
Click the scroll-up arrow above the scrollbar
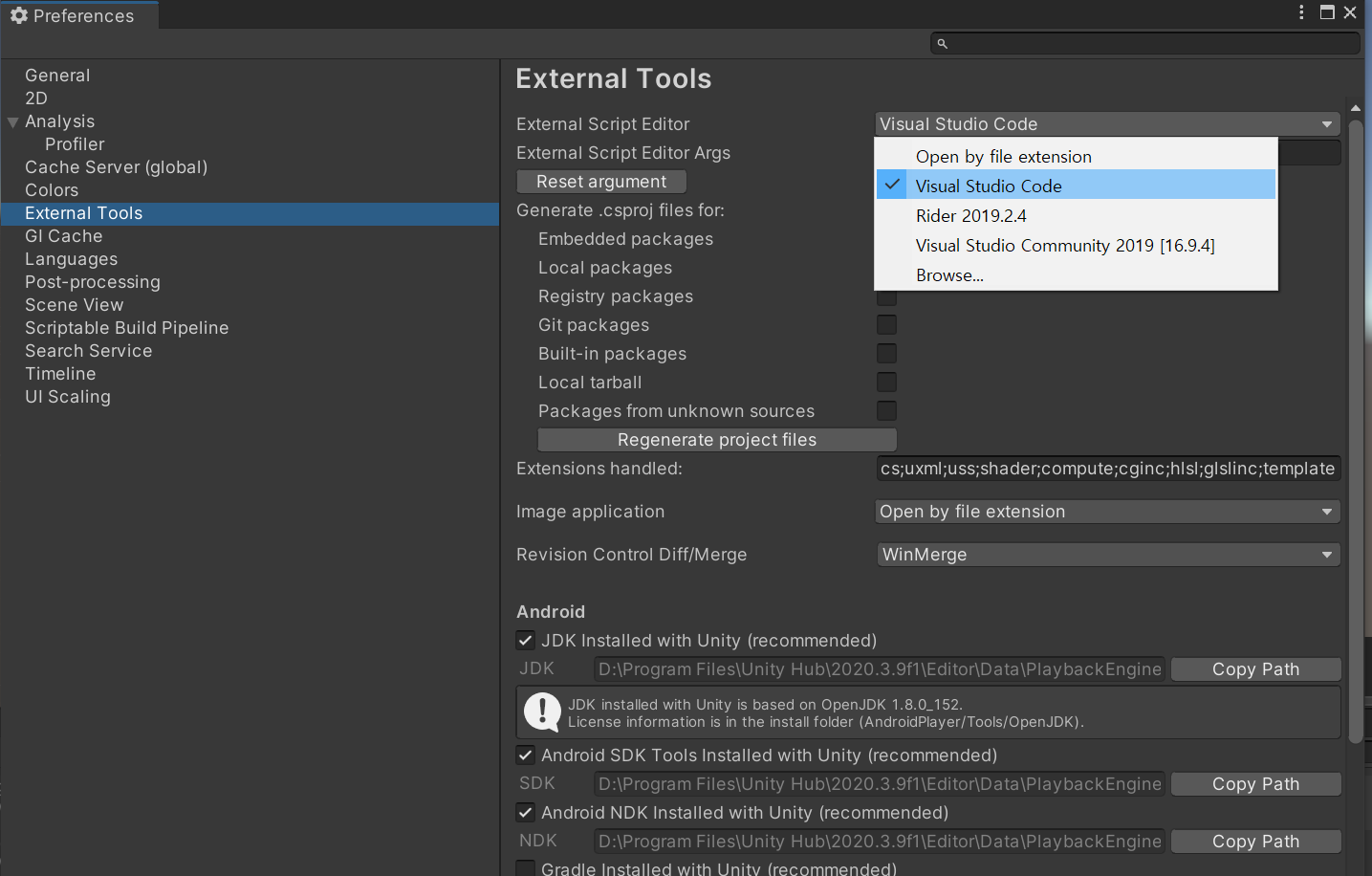1356,108
